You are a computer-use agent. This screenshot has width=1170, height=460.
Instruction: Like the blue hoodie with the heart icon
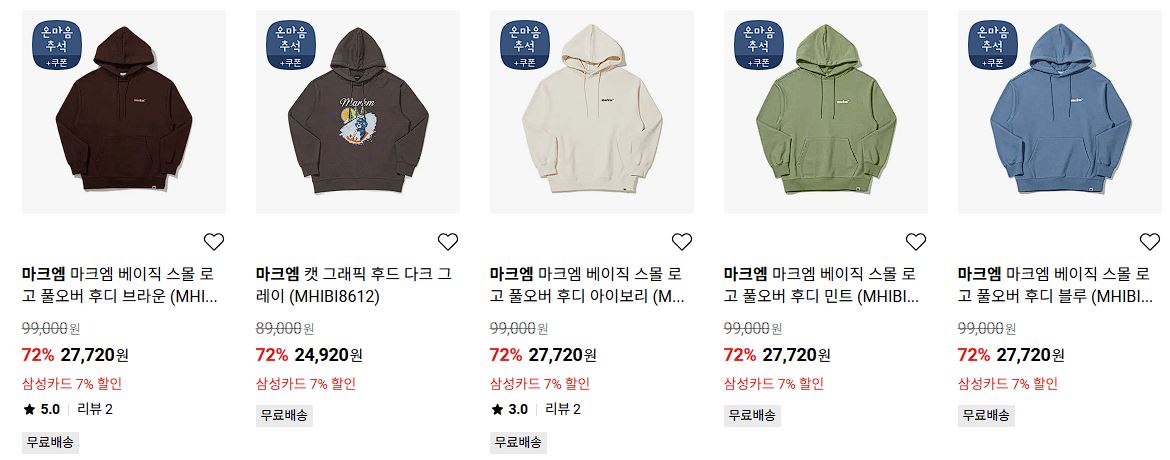[x=1150, y=241]
